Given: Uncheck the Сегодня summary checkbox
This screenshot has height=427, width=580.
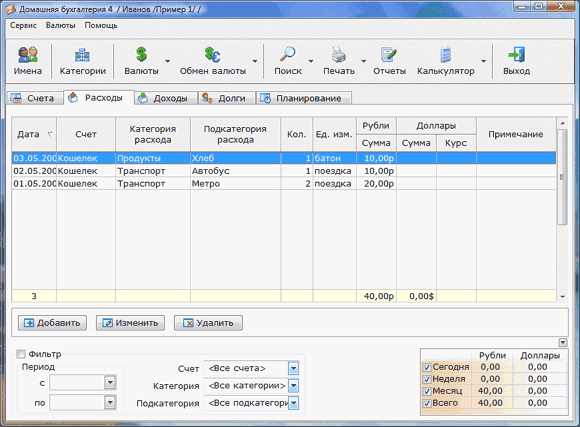Looking at the screenshot, I should [x=427, y=367].
